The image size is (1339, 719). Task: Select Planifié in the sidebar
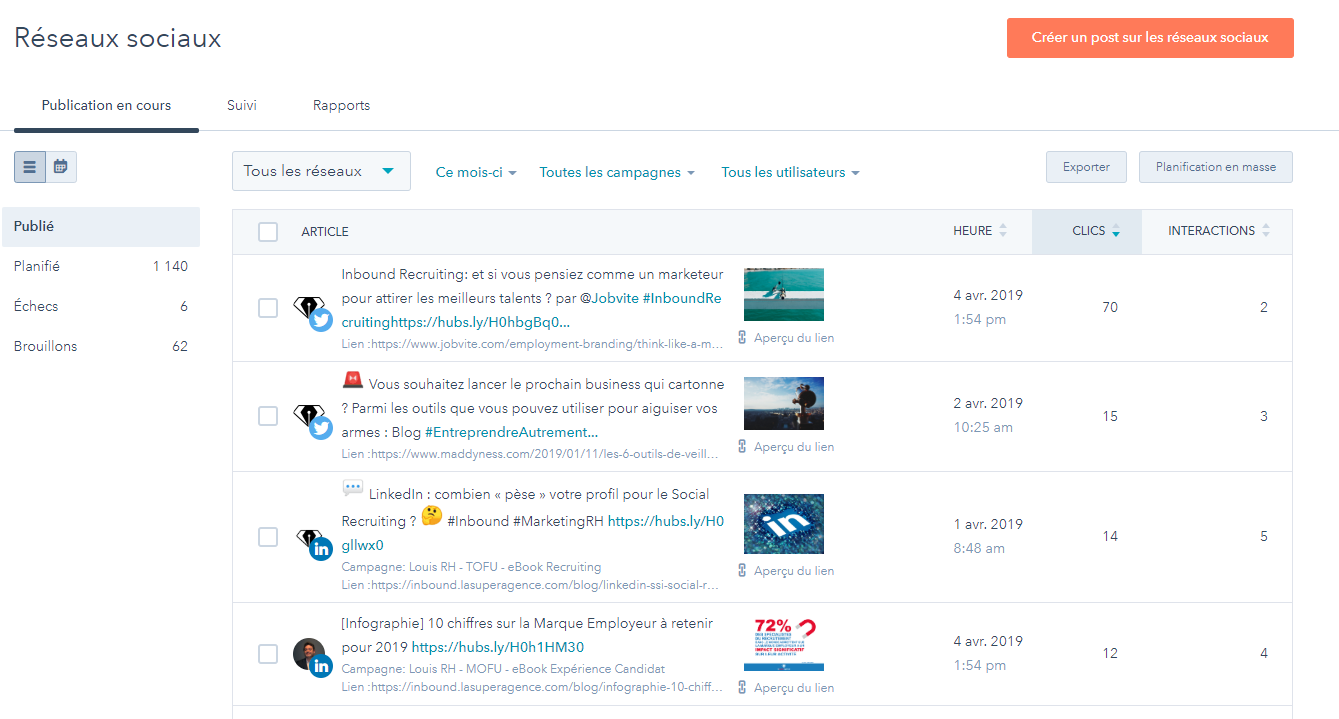pyautogui.click(x=101, y=266)
